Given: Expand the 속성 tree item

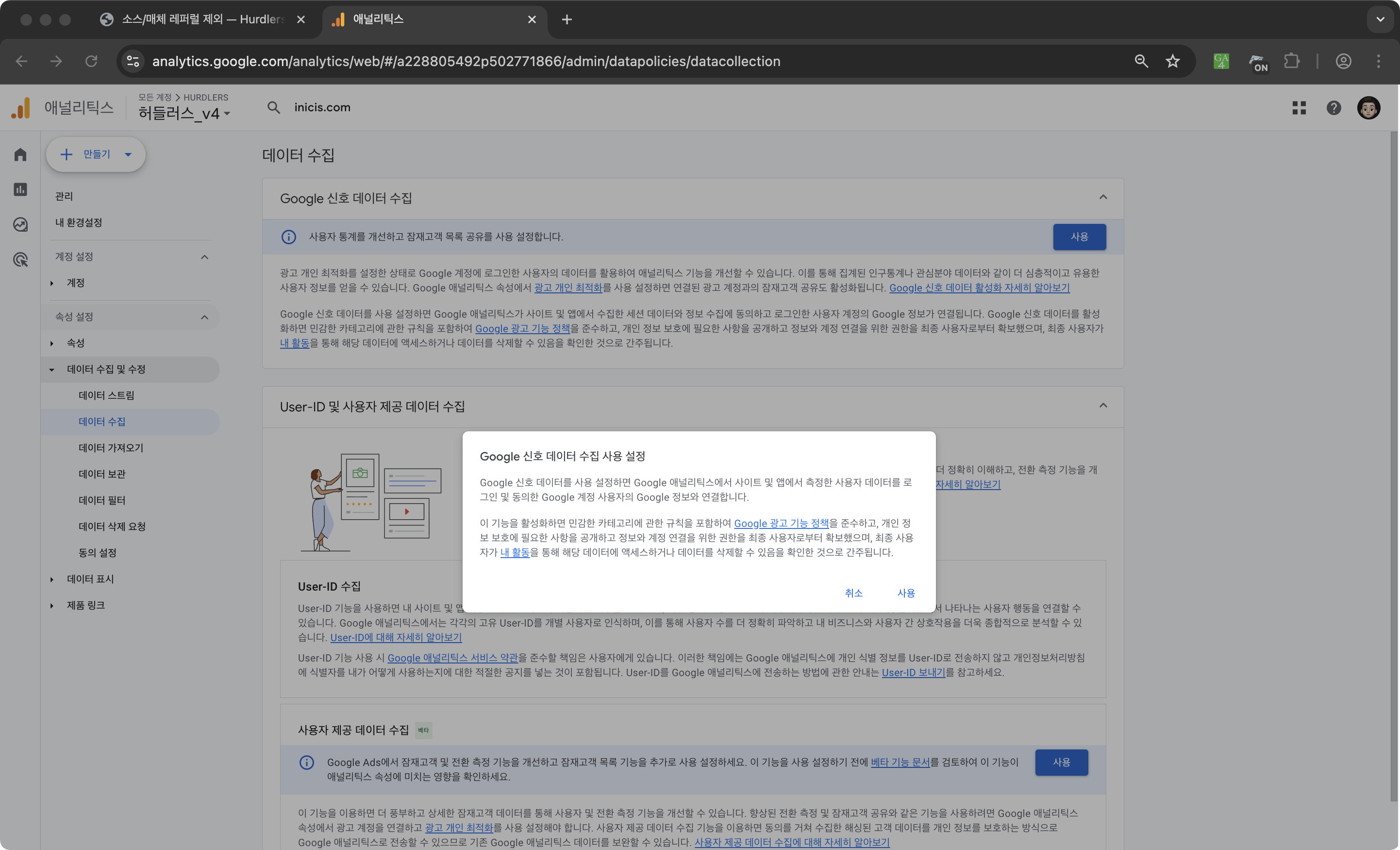Looking at the screenshot, I should [x=52, y=343].
